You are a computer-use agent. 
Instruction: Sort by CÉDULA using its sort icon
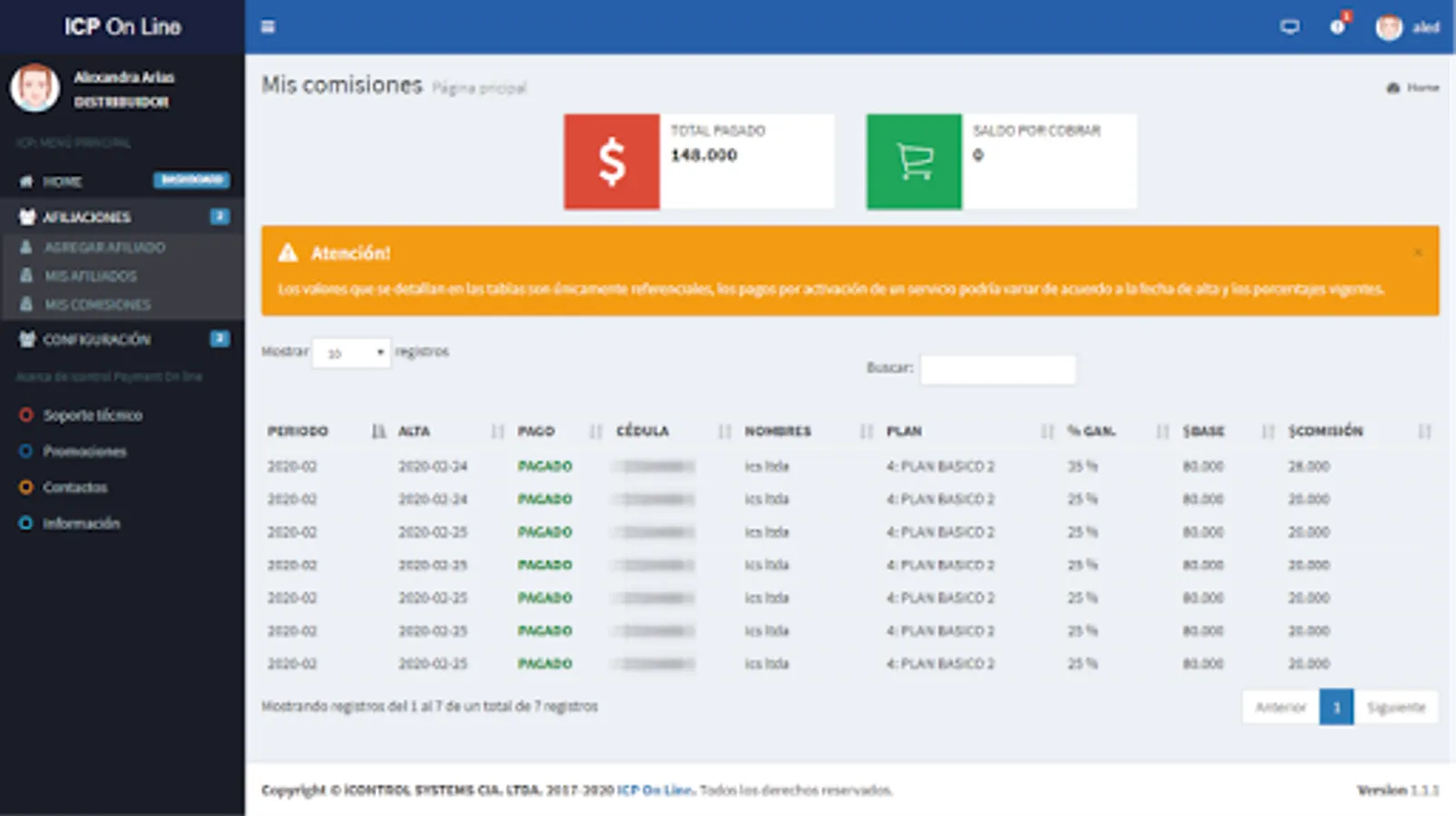click(724, 432)
